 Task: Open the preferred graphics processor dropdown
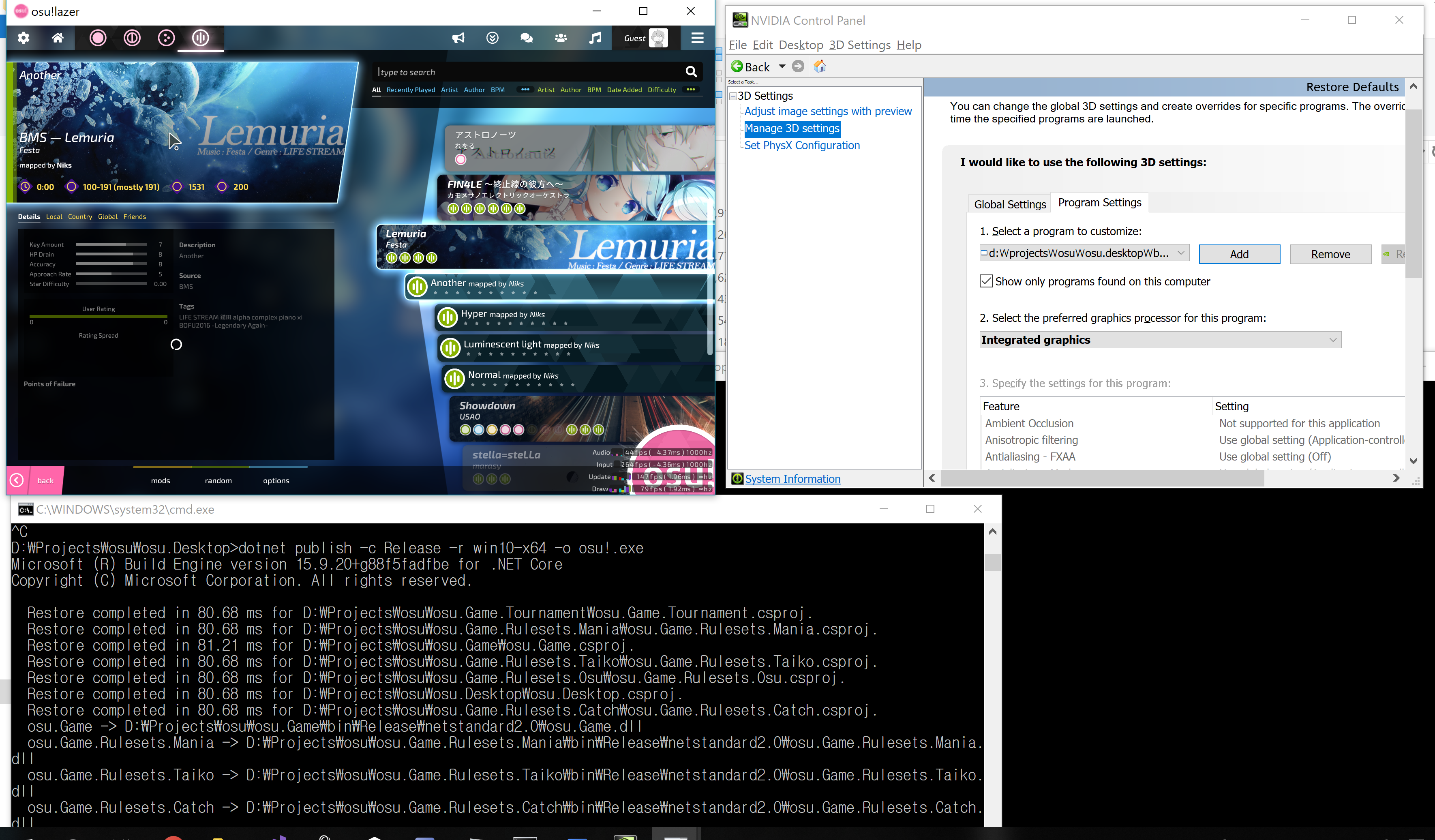pyautogui.click(x=1160, y=340)
